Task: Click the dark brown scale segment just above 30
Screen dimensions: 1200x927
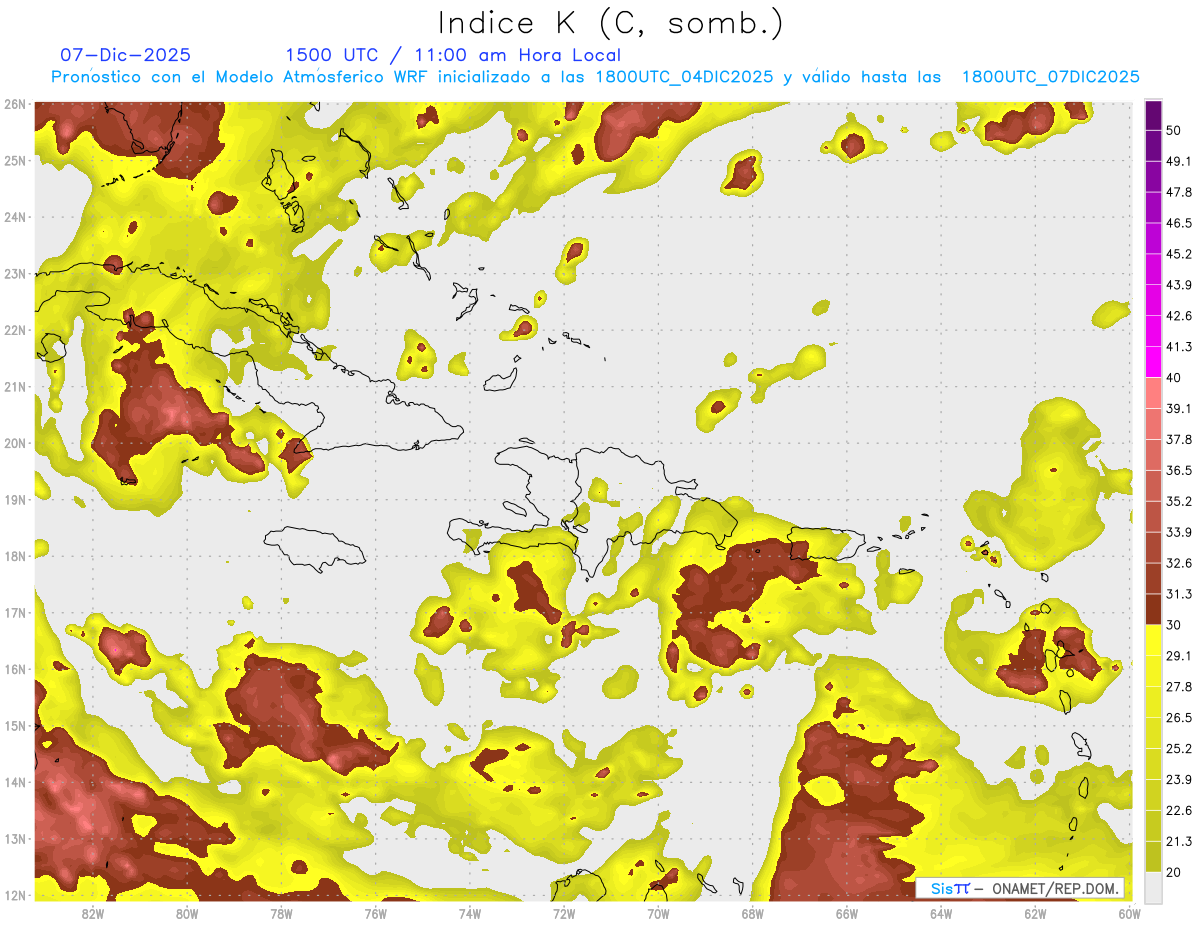Action: (1153, 609)
